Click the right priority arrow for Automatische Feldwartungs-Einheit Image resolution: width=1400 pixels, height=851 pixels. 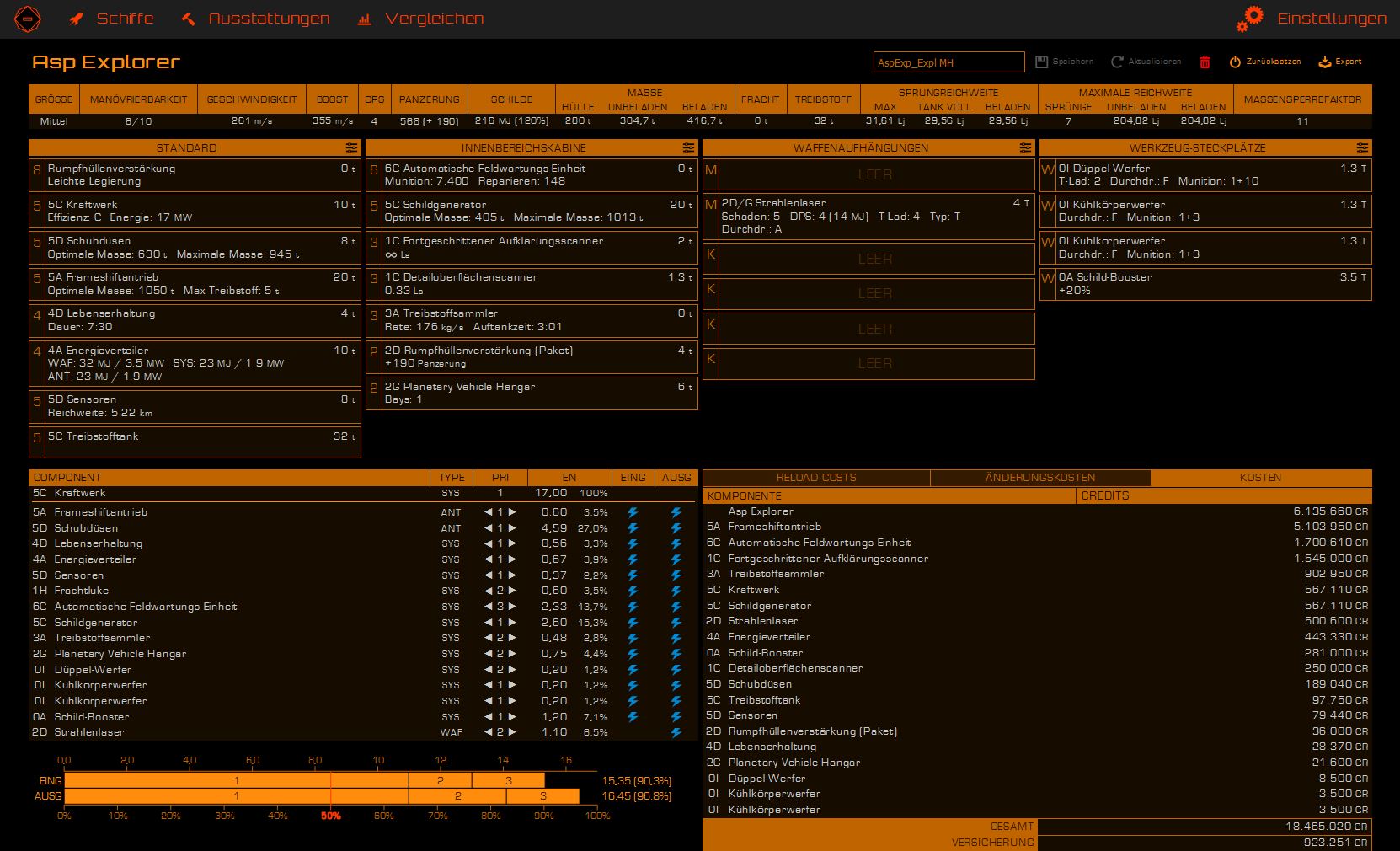point(512,607)
